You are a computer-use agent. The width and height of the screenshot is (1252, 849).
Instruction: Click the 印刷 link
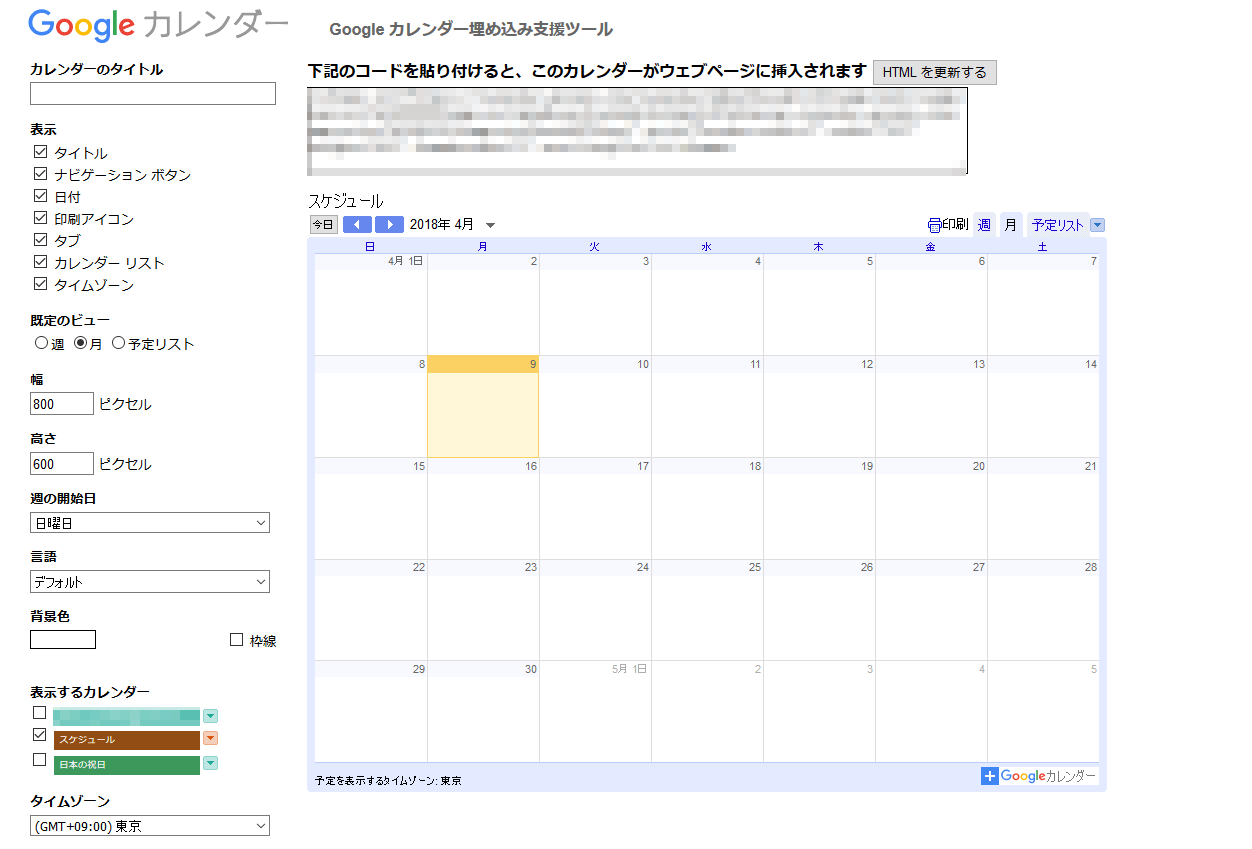tap(956, 225)
